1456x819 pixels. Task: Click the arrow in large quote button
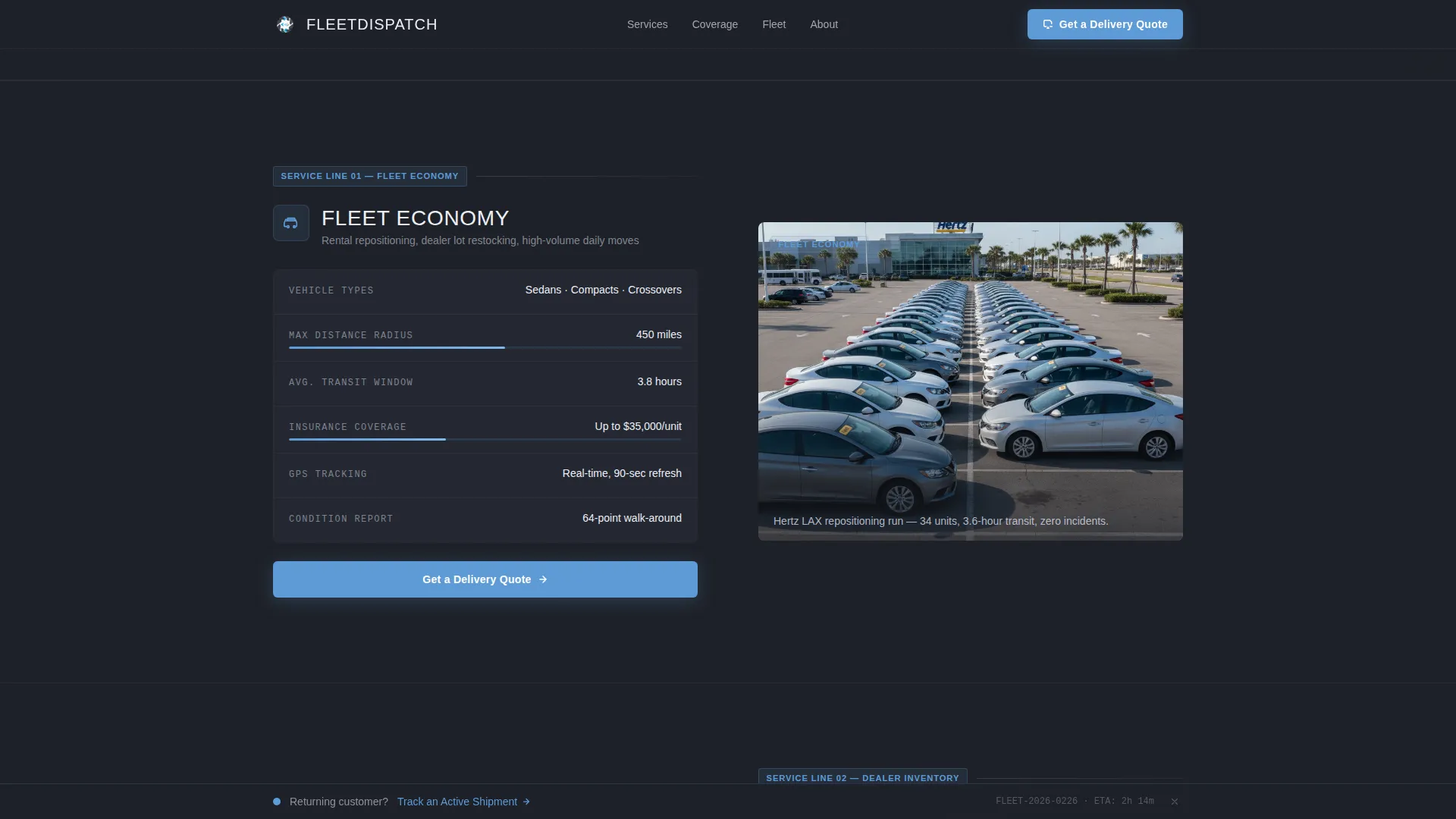click(543, 579)
